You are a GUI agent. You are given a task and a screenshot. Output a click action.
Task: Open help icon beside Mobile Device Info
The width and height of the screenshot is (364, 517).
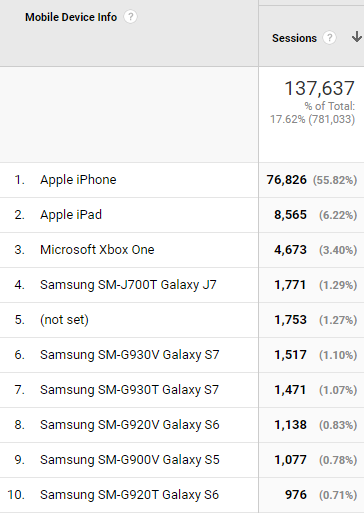(x=130, y=17)
